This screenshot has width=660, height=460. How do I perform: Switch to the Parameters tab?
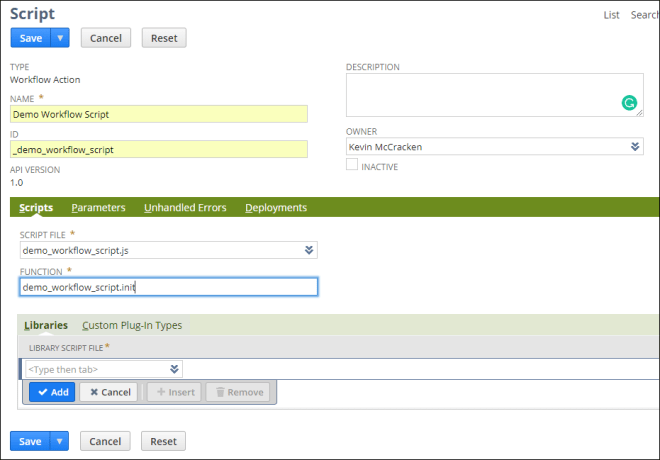pyautogui.click(x=98, y=208)
